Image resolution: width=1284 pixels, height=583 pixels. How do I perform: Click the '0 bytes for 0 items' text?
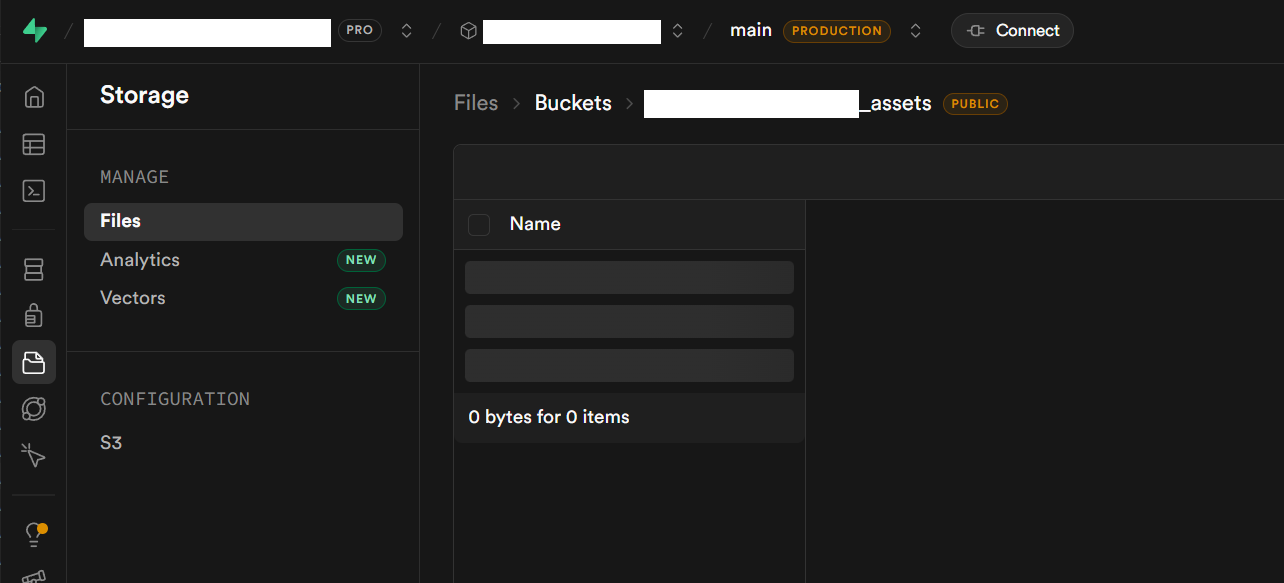tap(549, 417)
